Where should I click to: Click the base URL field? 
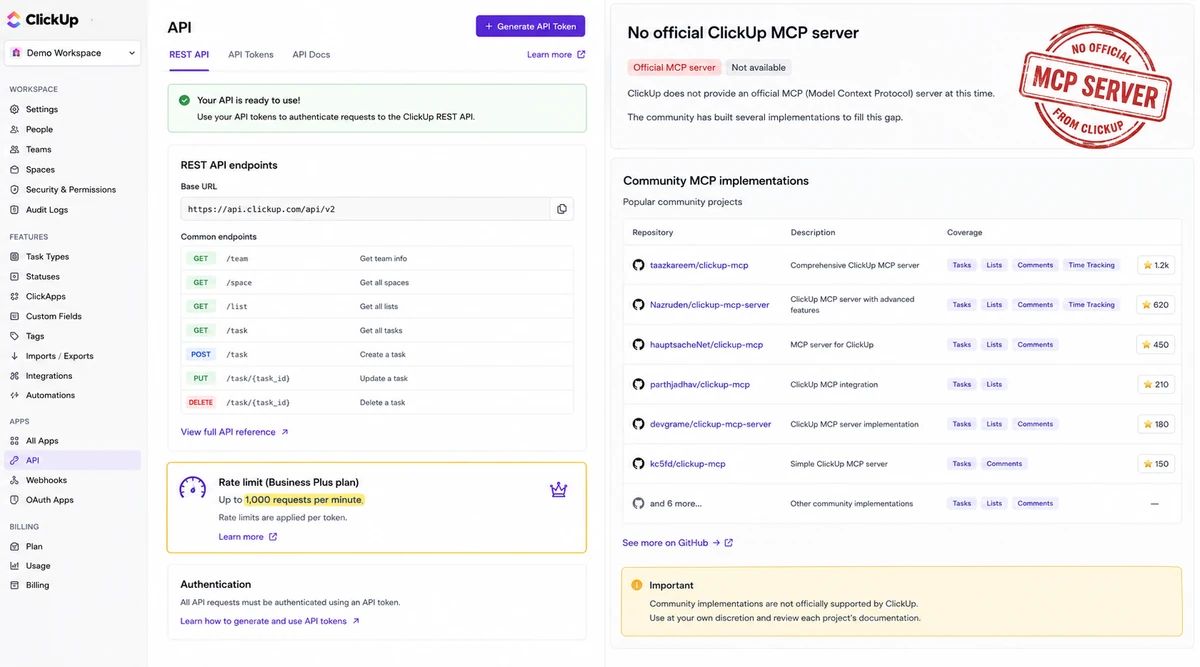coord(365,209)
